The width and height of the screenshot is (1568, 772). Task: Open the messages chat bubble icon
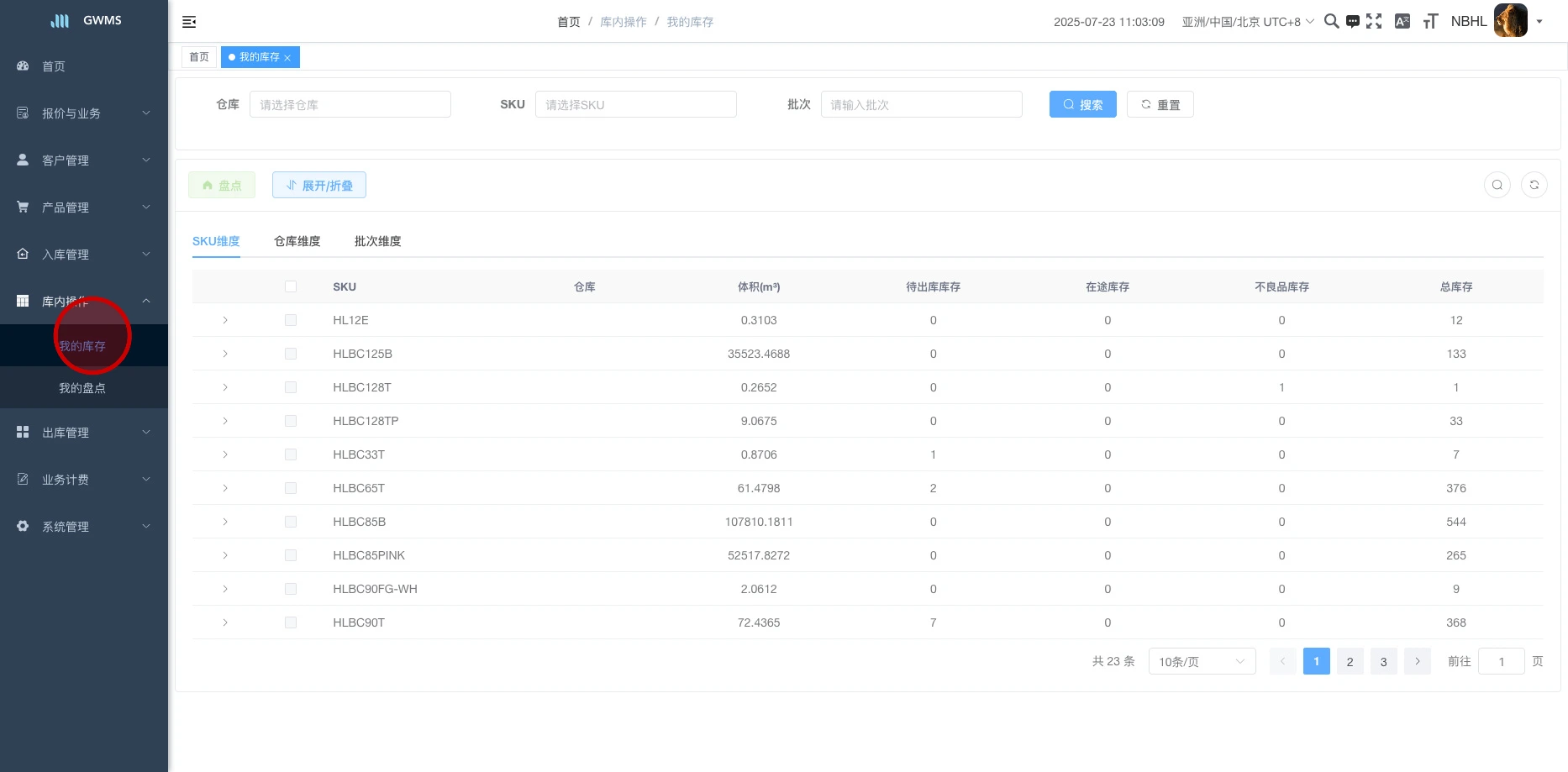tap(1352, 21)
